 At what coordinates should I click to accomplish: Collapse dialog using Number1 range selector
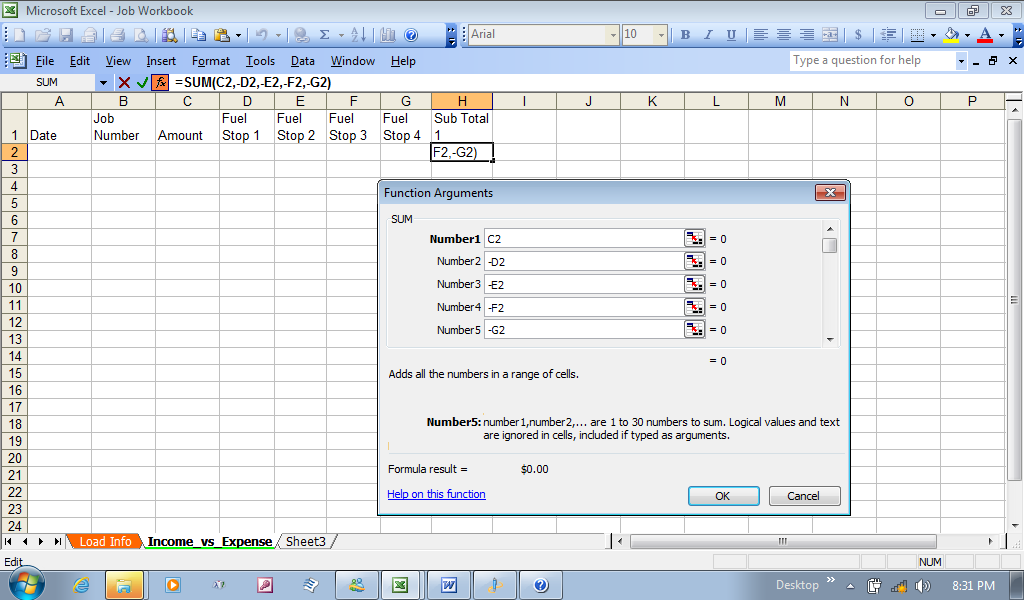coord(694,239)
